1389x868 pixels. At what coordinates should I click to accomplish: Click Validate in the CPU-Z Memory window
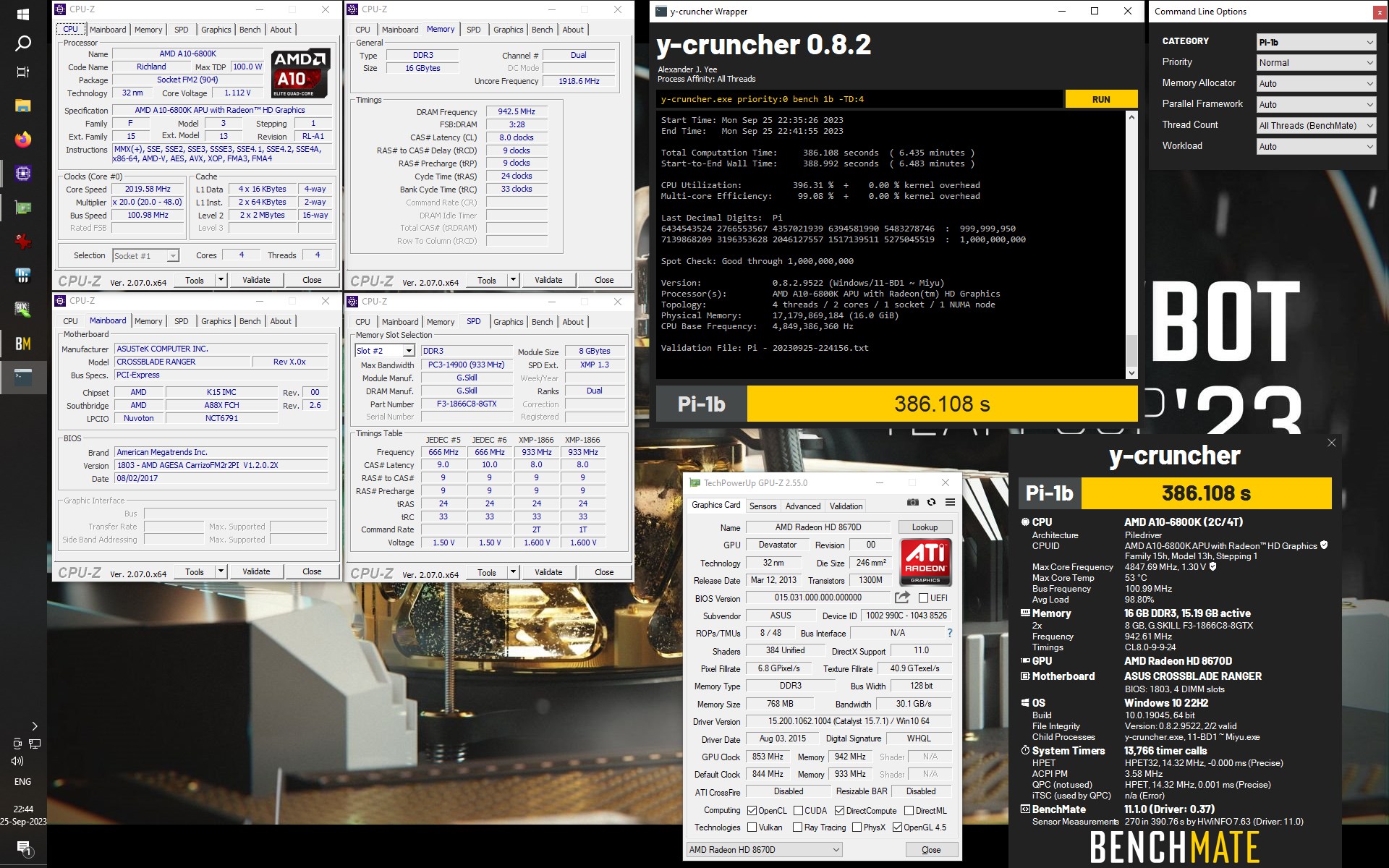click(x=548, y=280)
